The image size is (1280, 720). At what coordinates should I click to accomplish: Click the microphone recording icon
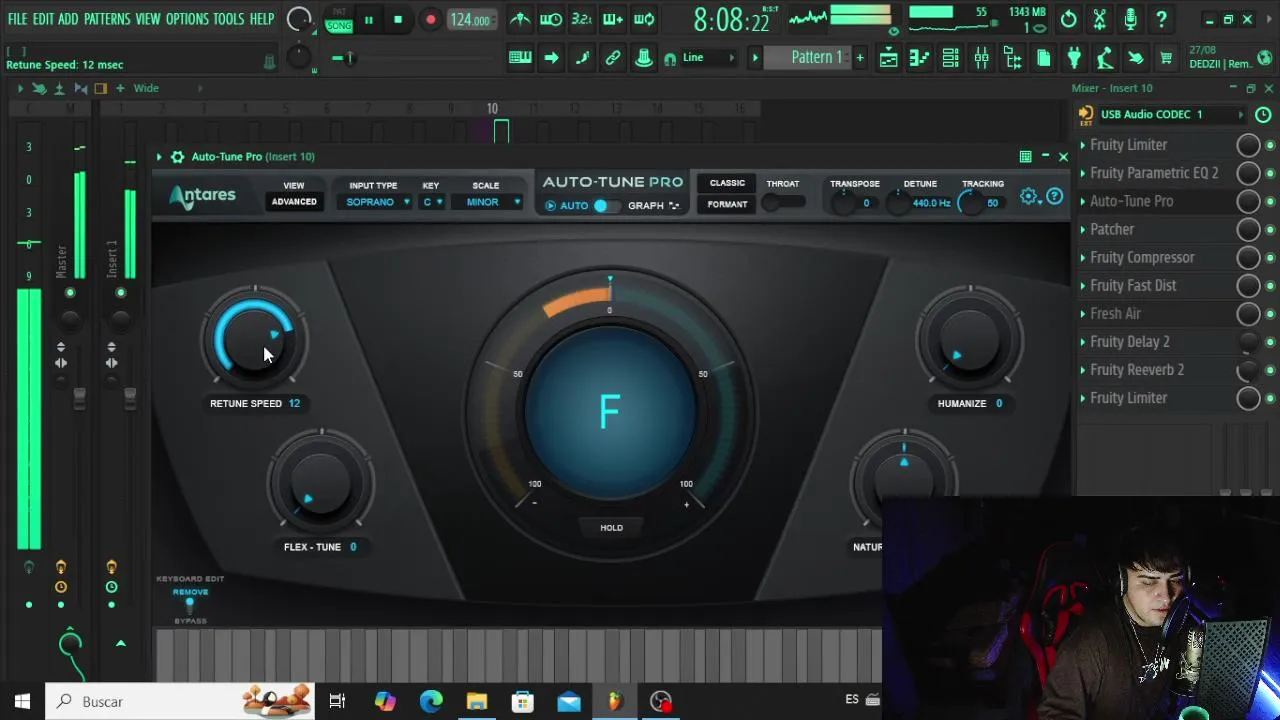click(1130, 19)
